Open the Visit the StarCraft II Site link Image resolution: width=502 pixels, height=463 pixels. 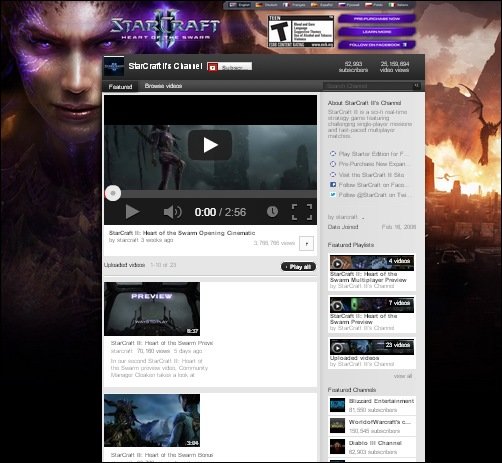click(371, 175)
